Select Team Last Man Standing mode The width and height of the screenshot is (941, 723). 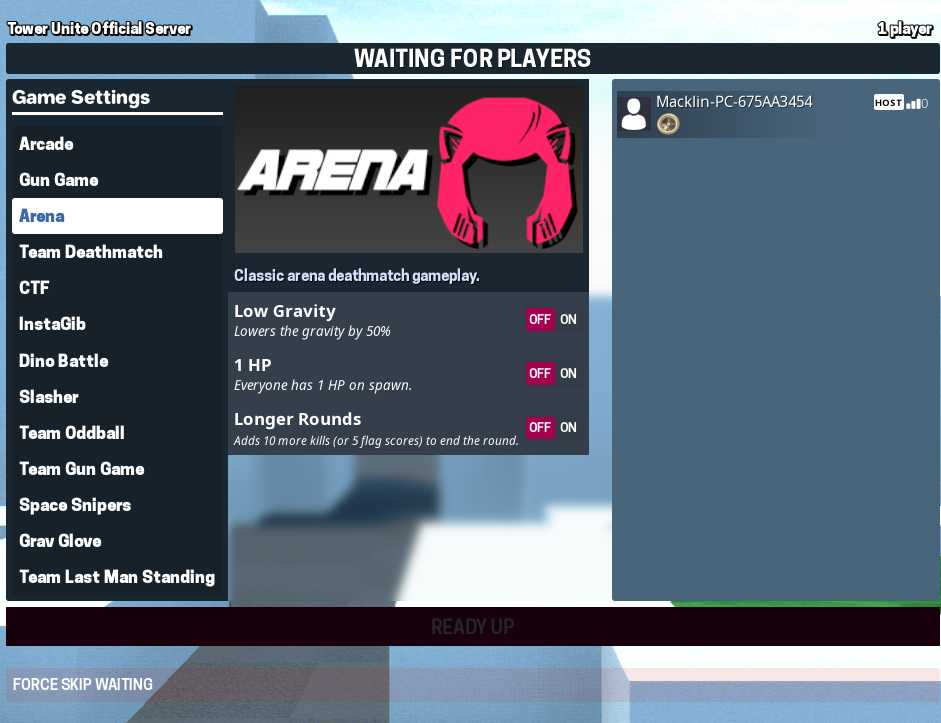point(117,577)
